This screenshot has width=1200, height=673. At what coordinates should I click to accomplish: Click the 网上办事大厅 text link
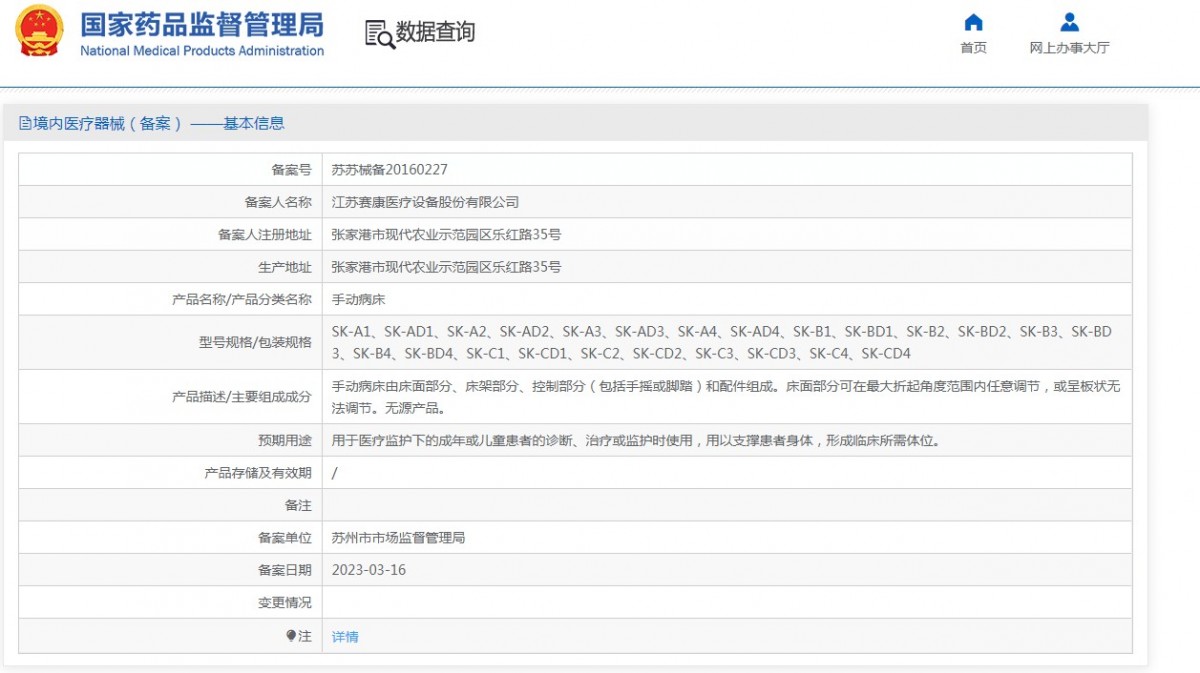click(1069, 48)
